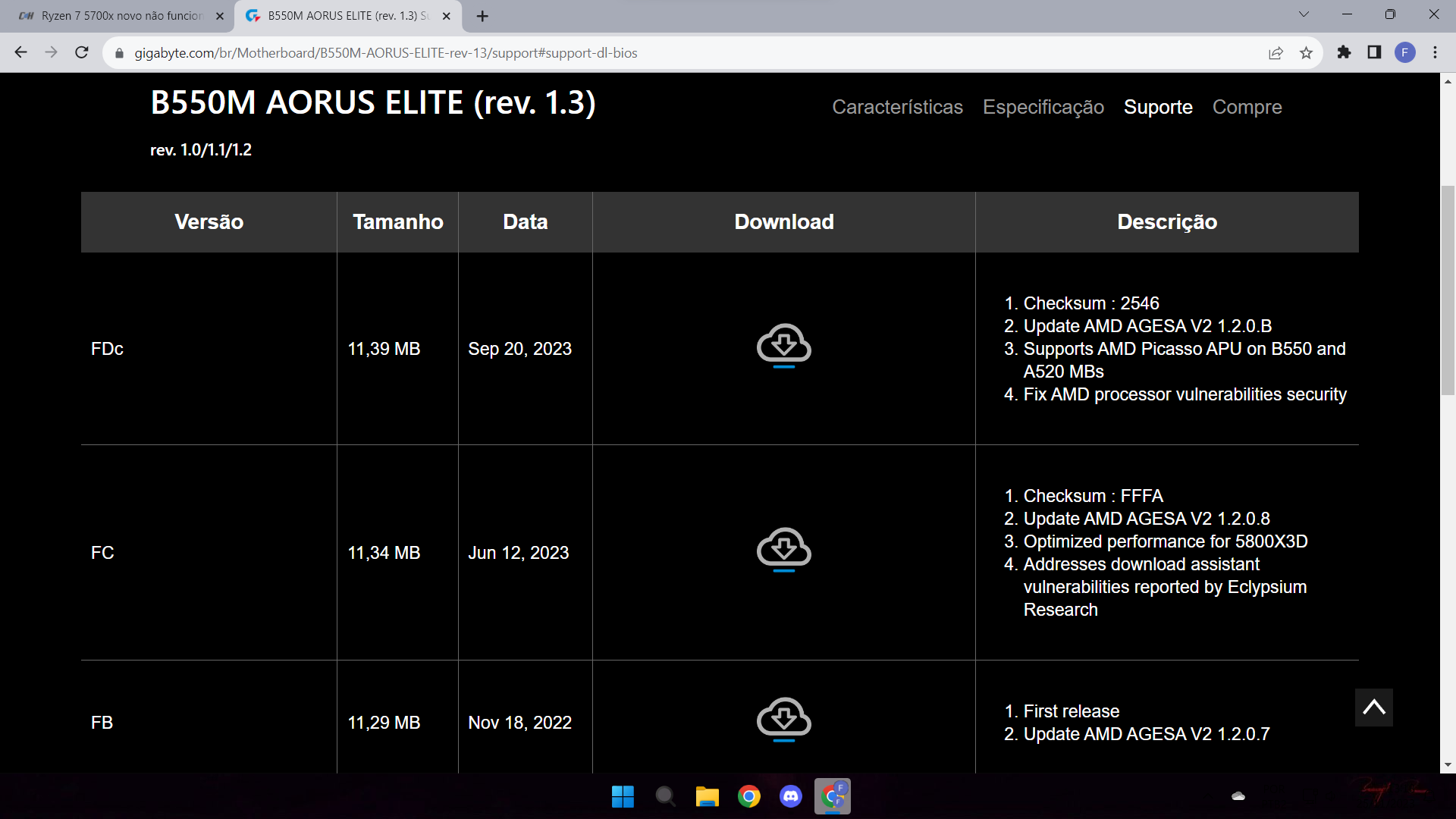View site information lock icon

coord(119,53)
